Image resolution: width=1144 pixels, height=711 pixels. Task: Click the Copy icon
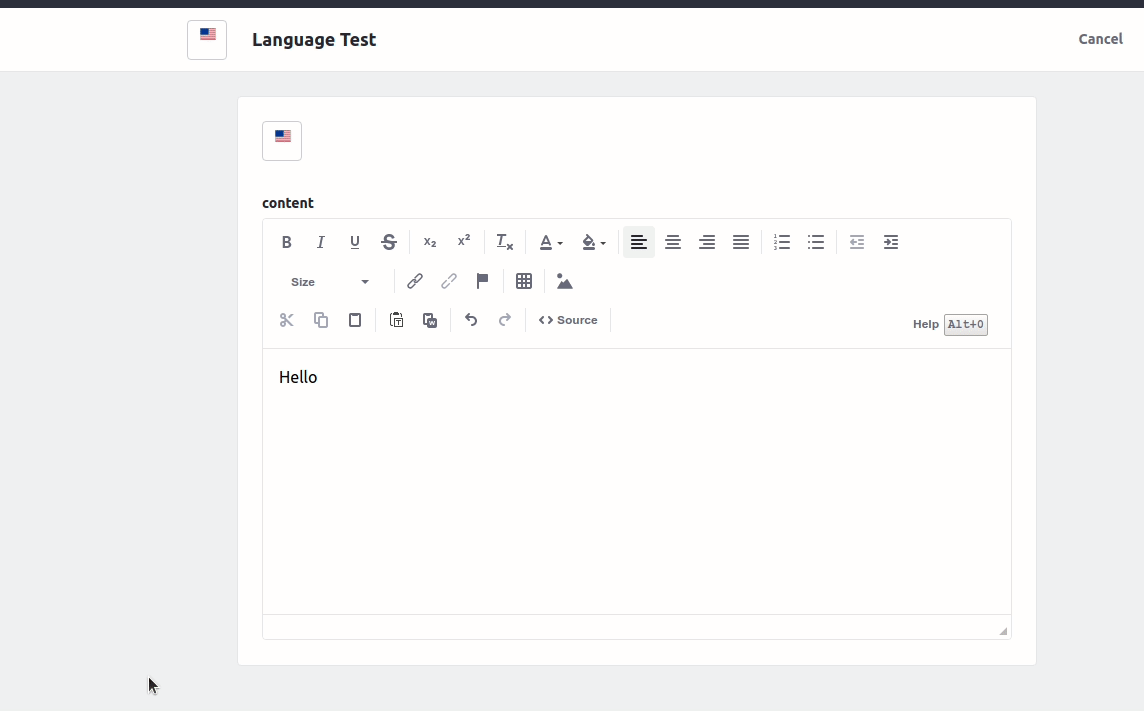(320, 320)
